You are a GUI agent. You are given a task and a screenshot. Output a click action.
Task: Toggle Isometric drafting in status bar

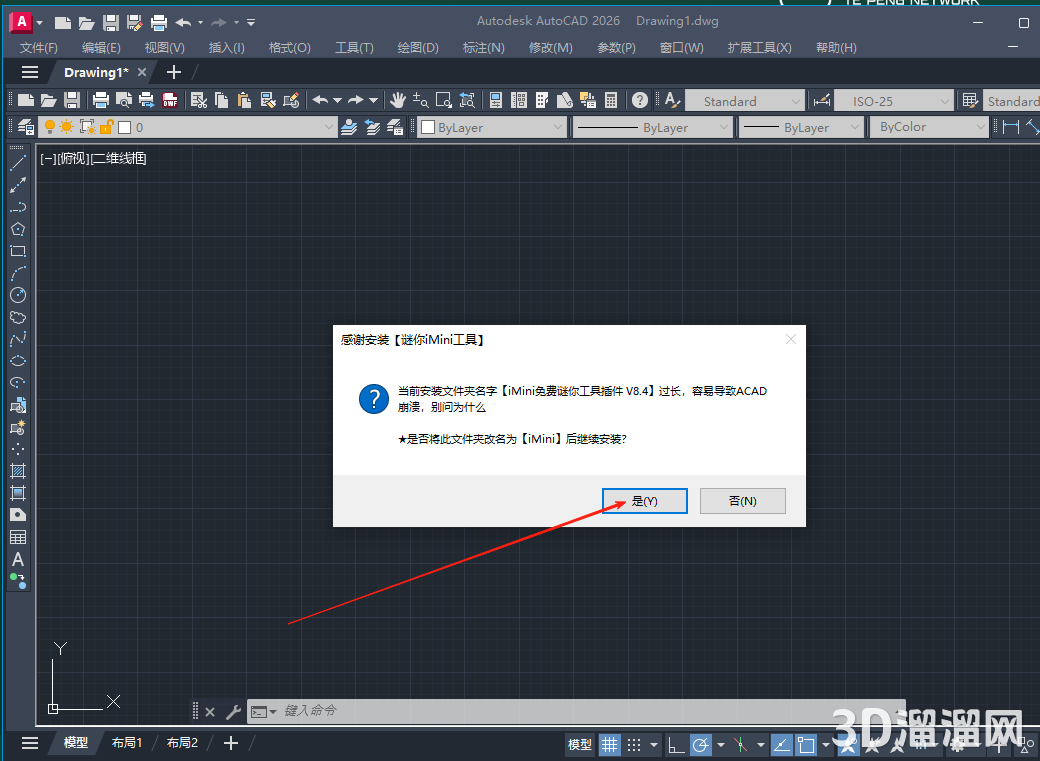tap(740, 744)
